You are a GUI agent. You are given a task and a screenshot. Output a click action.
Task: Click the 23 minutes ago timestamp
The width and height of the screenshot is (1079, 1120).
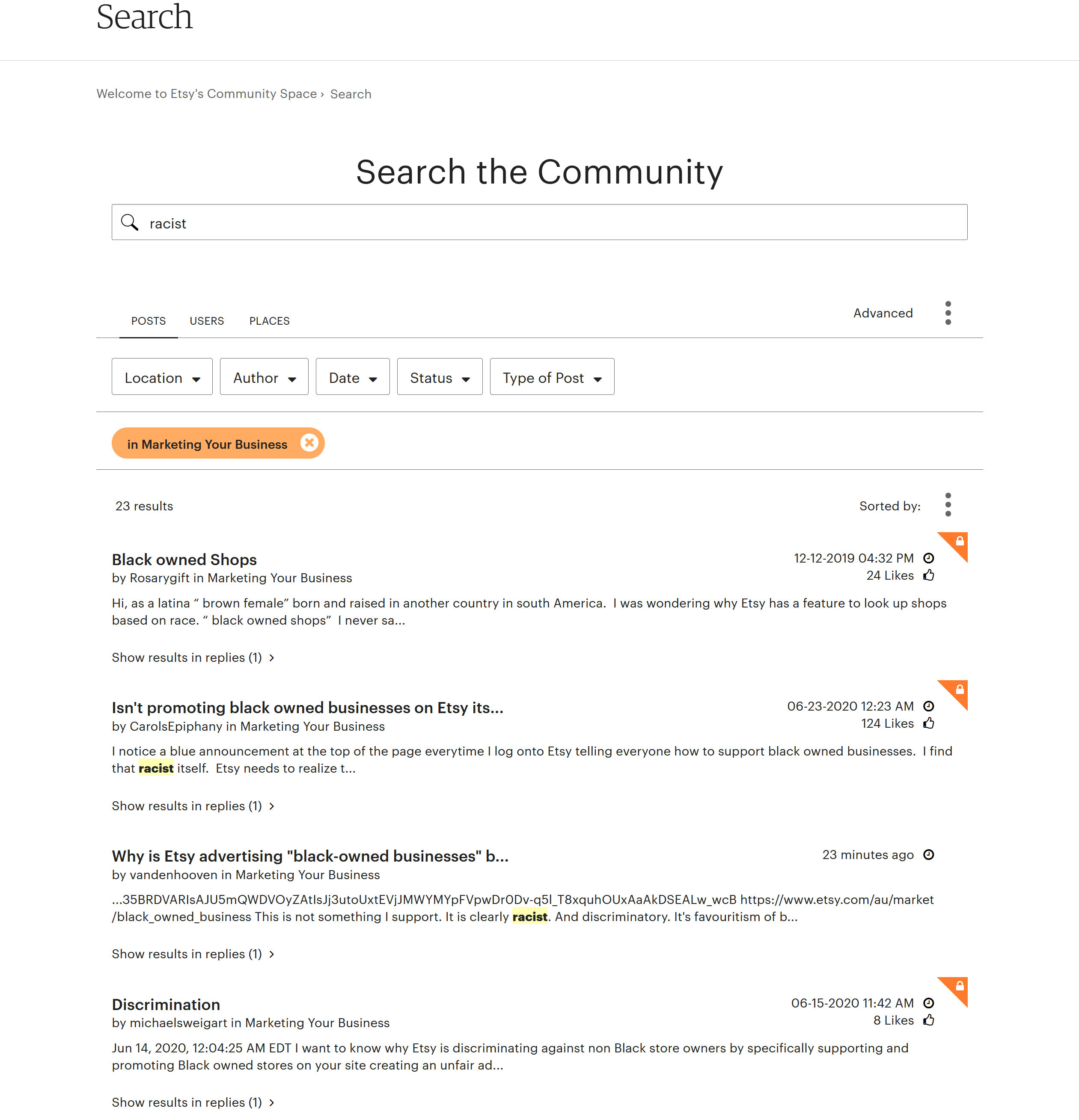click(868, 856)
